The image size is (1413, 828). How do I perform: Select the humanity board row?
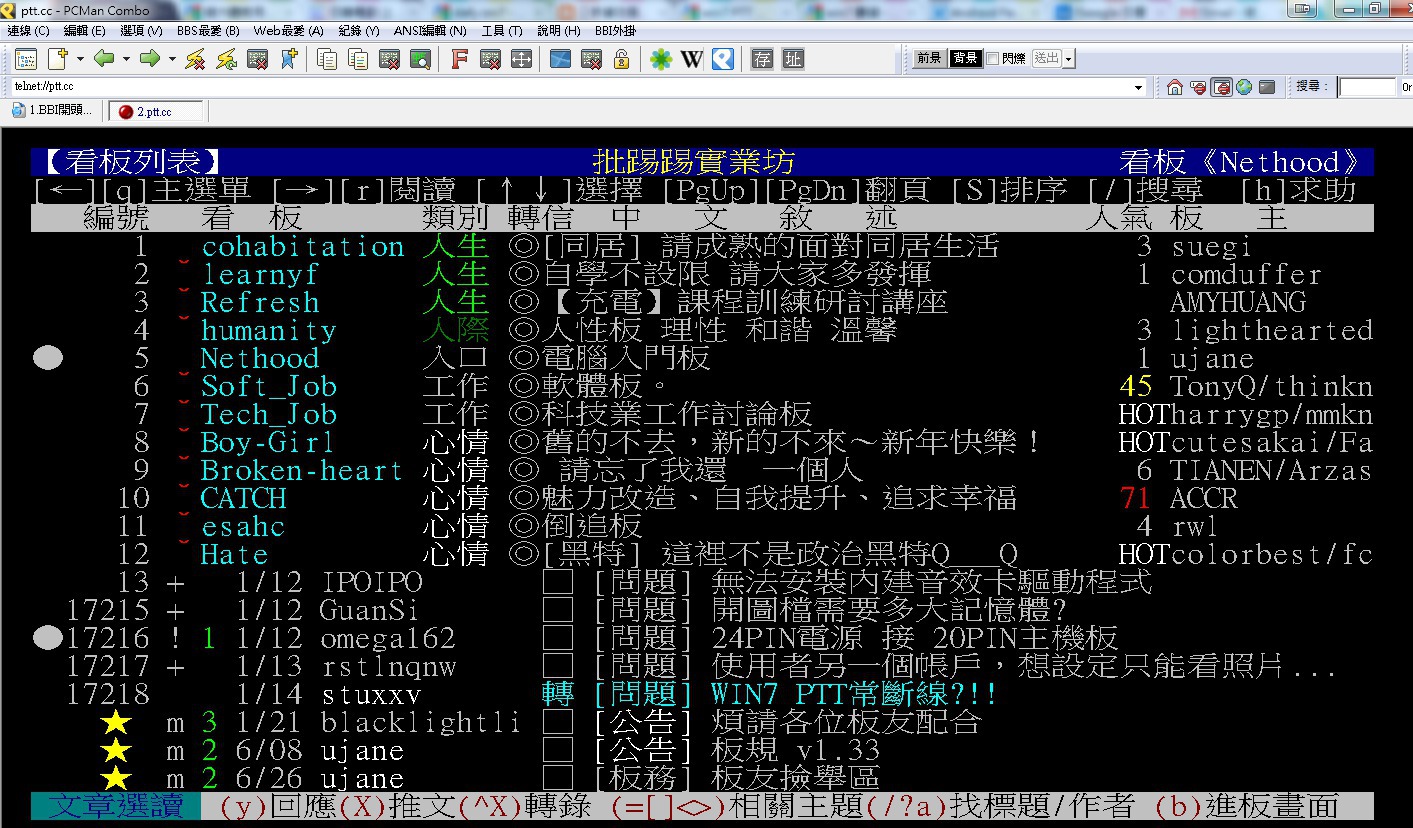(x=702, y=330)
